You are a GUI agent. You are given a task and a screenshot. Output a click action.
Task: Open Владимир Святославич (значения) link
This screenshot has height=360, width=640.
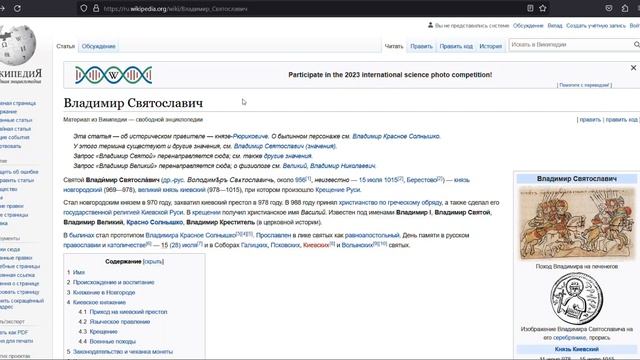pos(284,146)
